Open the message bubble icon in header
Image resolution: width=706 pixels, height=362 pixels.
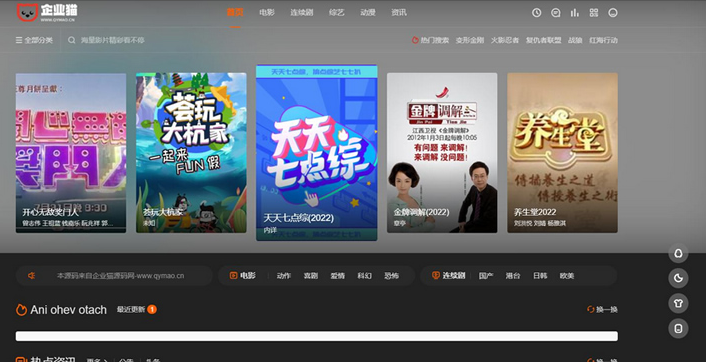click(x=556, y=13)
